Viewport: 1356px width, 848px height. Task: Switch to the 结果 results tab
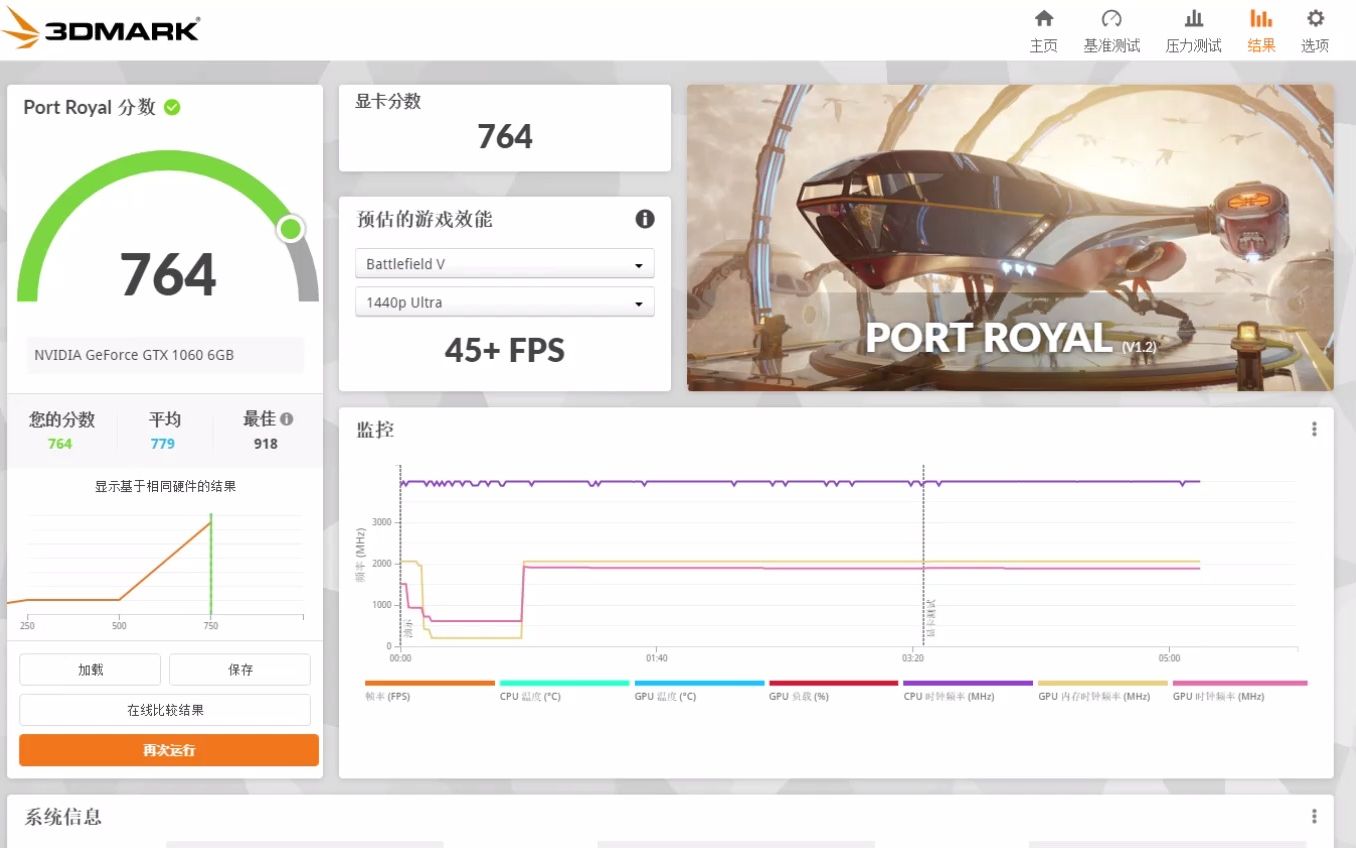tap(1261, 31)
